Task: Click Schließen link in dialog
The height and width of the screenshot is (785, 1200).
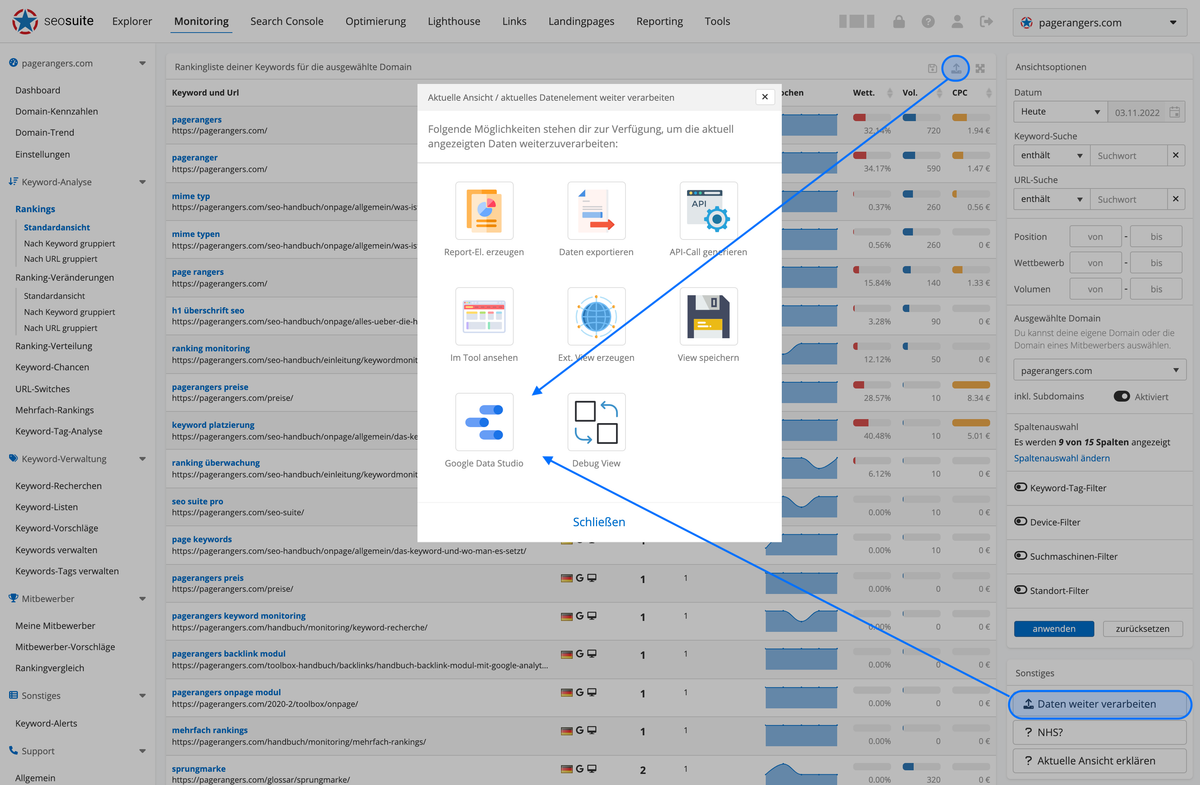Action: pos(599,522)
